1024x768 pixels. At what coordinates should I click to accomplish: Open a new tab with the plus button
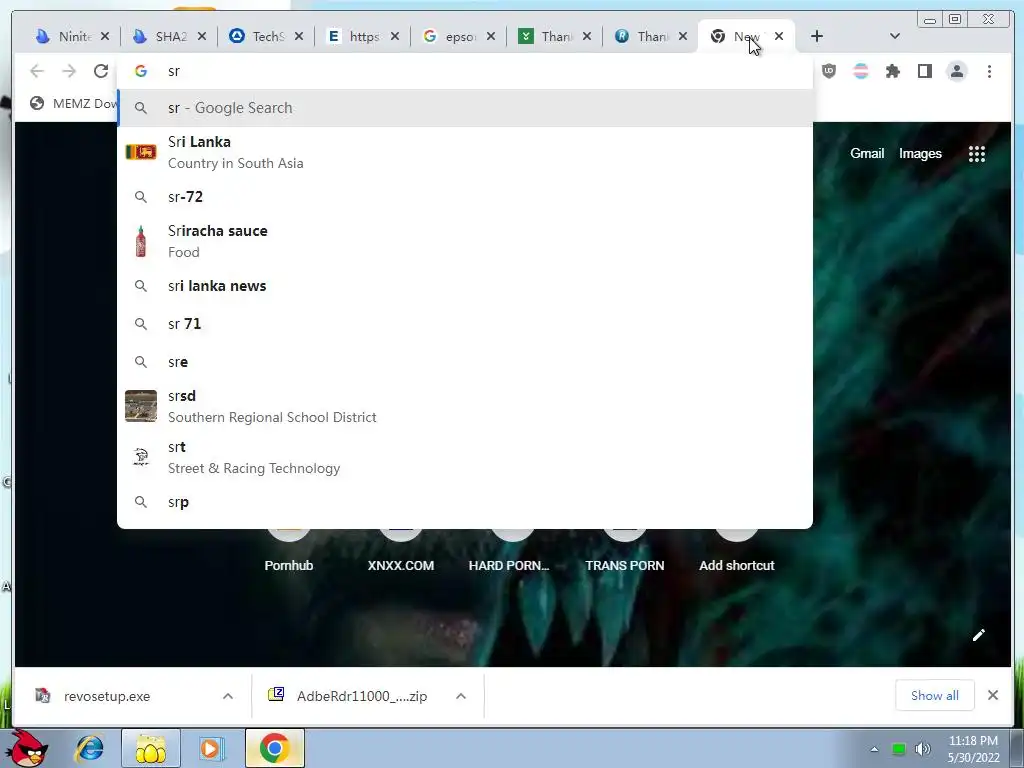tap(816, 36)
